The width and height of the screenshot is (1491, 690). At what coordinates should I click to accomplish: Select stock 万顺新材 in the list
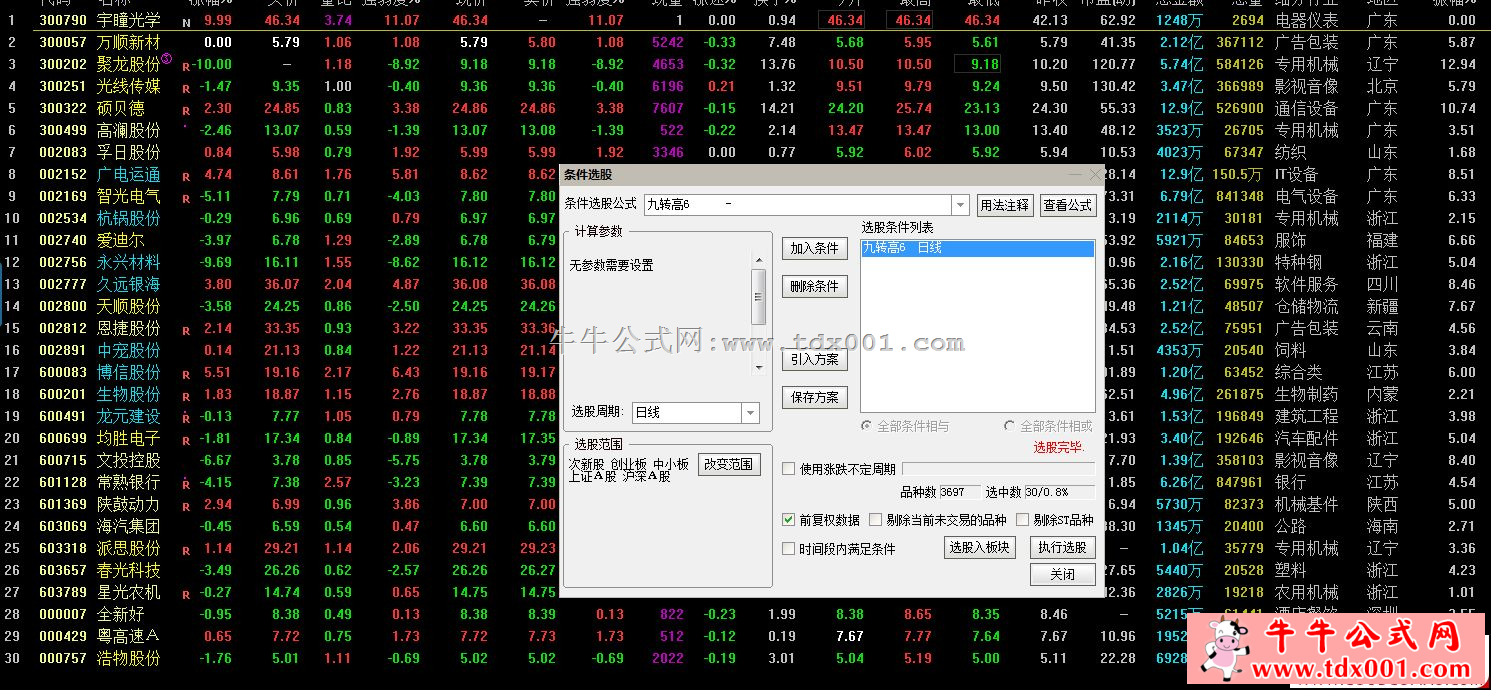[x=128, y=42]
